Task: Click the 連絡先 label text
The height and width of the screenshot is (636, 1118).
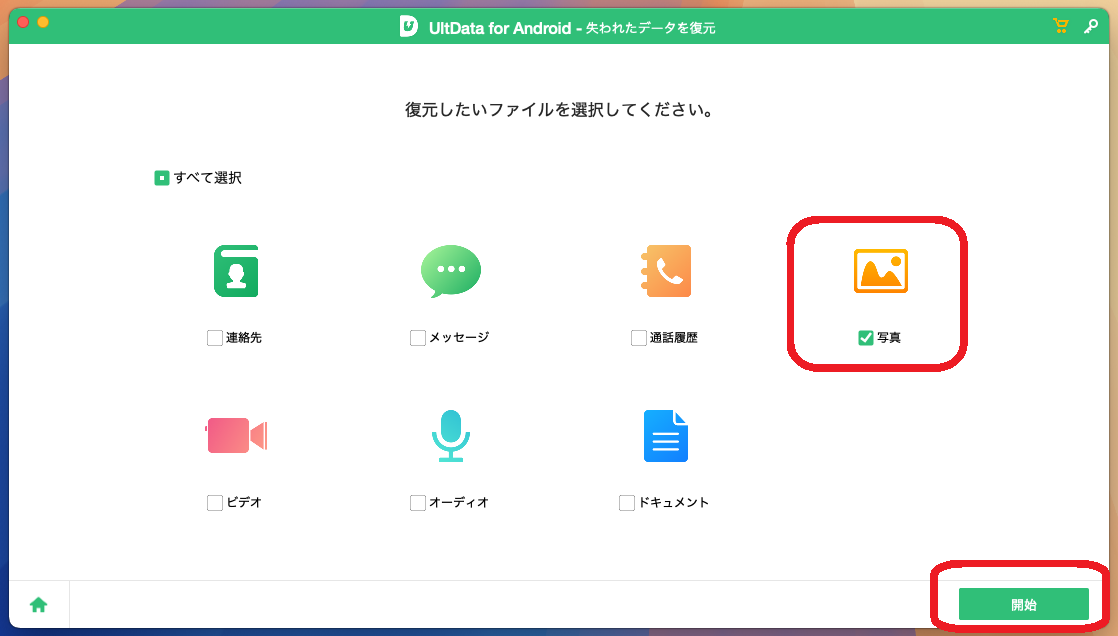Action: pos(244,337)
